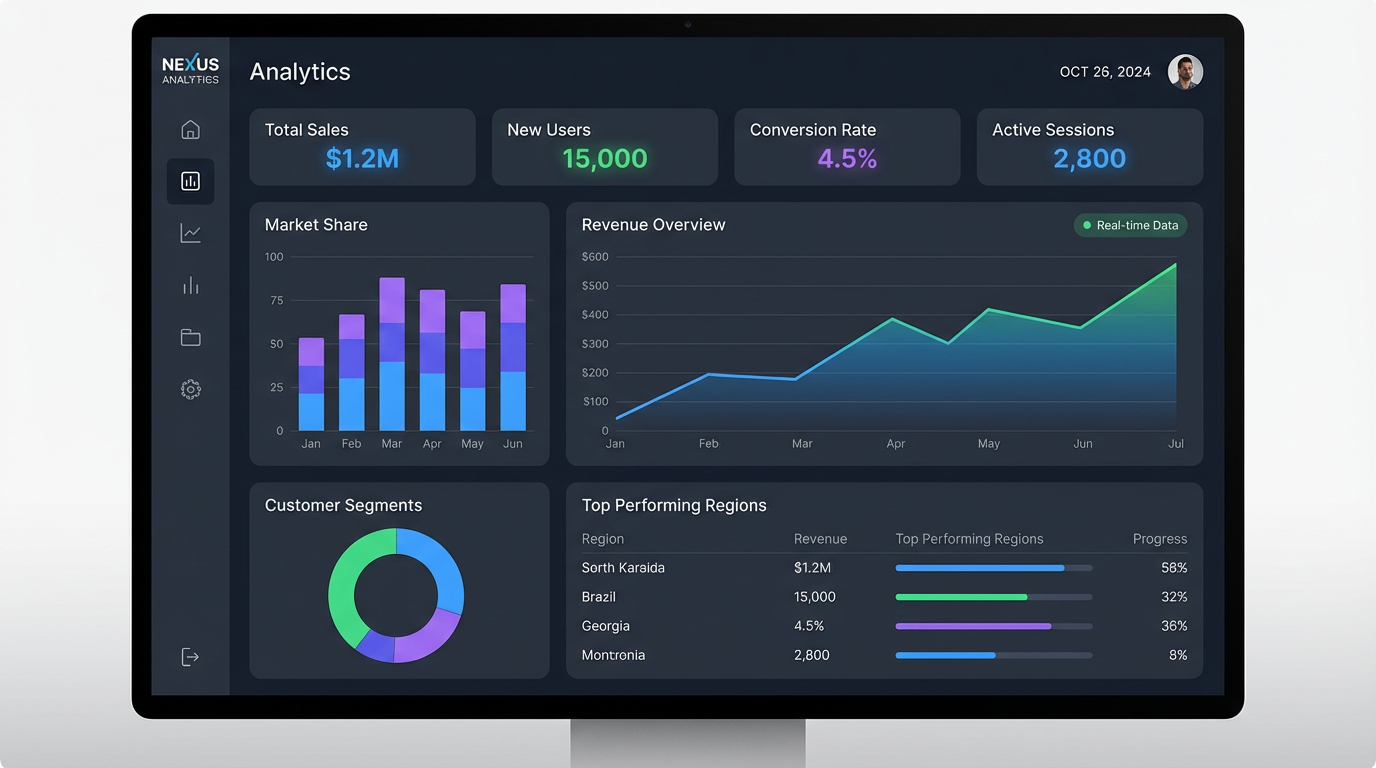Click Brazil's green progress bar
The width and height of the screenshot is (1376, 768).
click(x=961, y=597)
